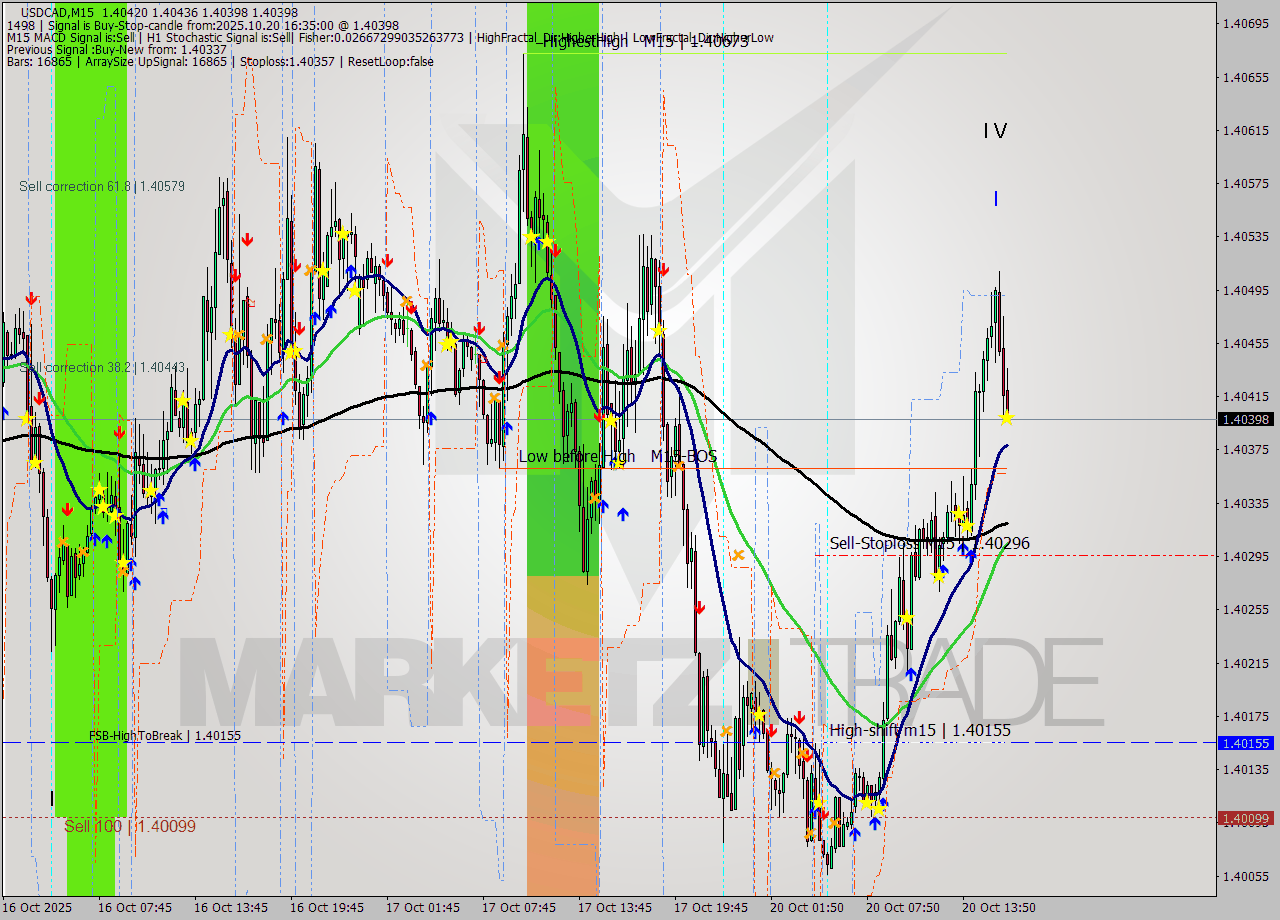Image resolution: width=1280 pixels, height=920 pixels.
Task: Click the Sell correction 61.8 | 1.40579 text label
Action: (x=100, y=186)
